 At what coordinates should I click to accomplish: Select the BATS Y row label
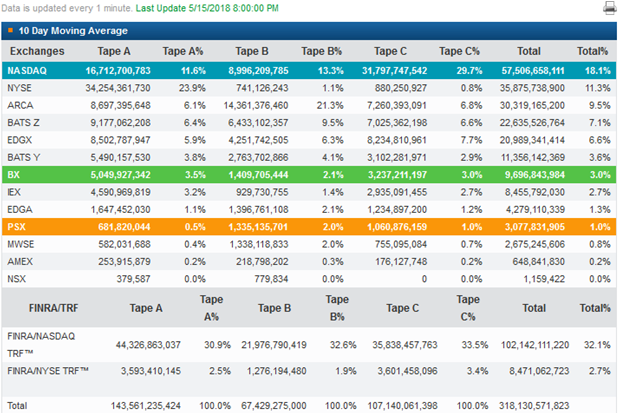pyautogui.click(x=24, y=158)
